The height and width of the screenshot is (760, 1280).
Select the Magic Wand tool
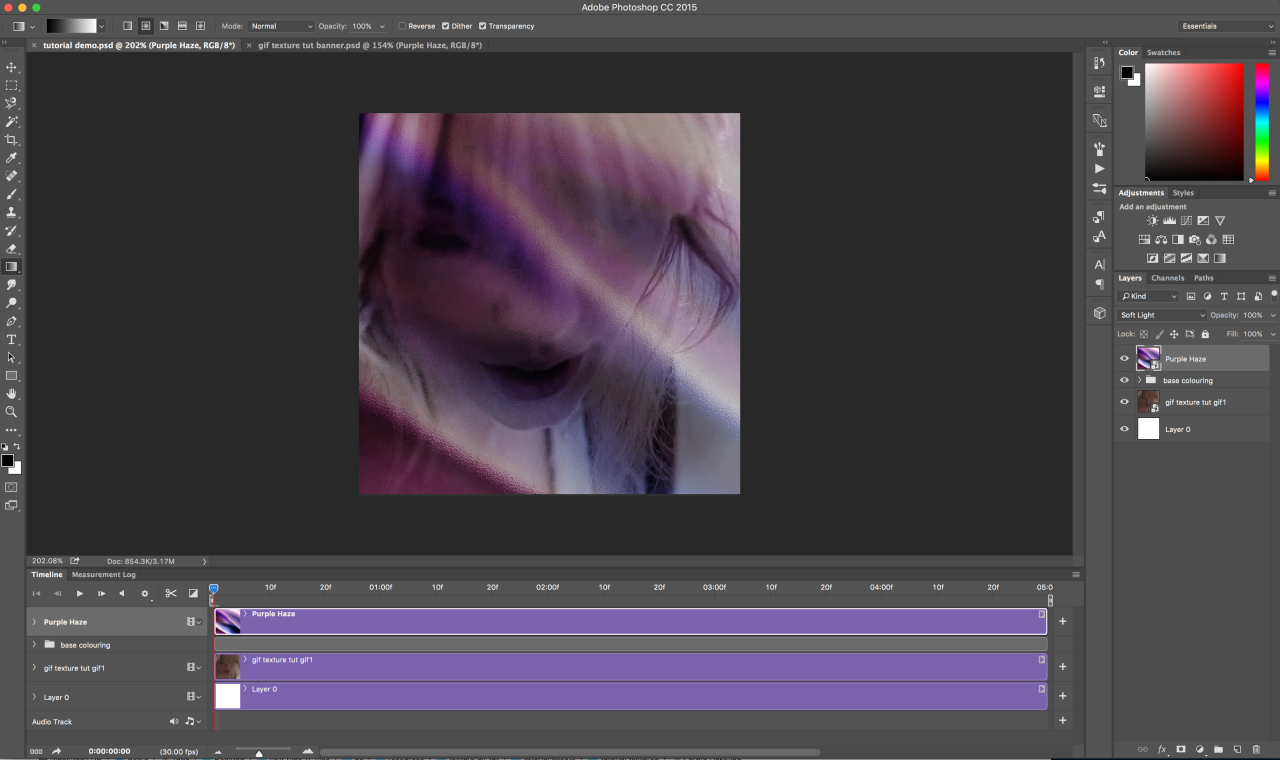[x=12, y=121]
